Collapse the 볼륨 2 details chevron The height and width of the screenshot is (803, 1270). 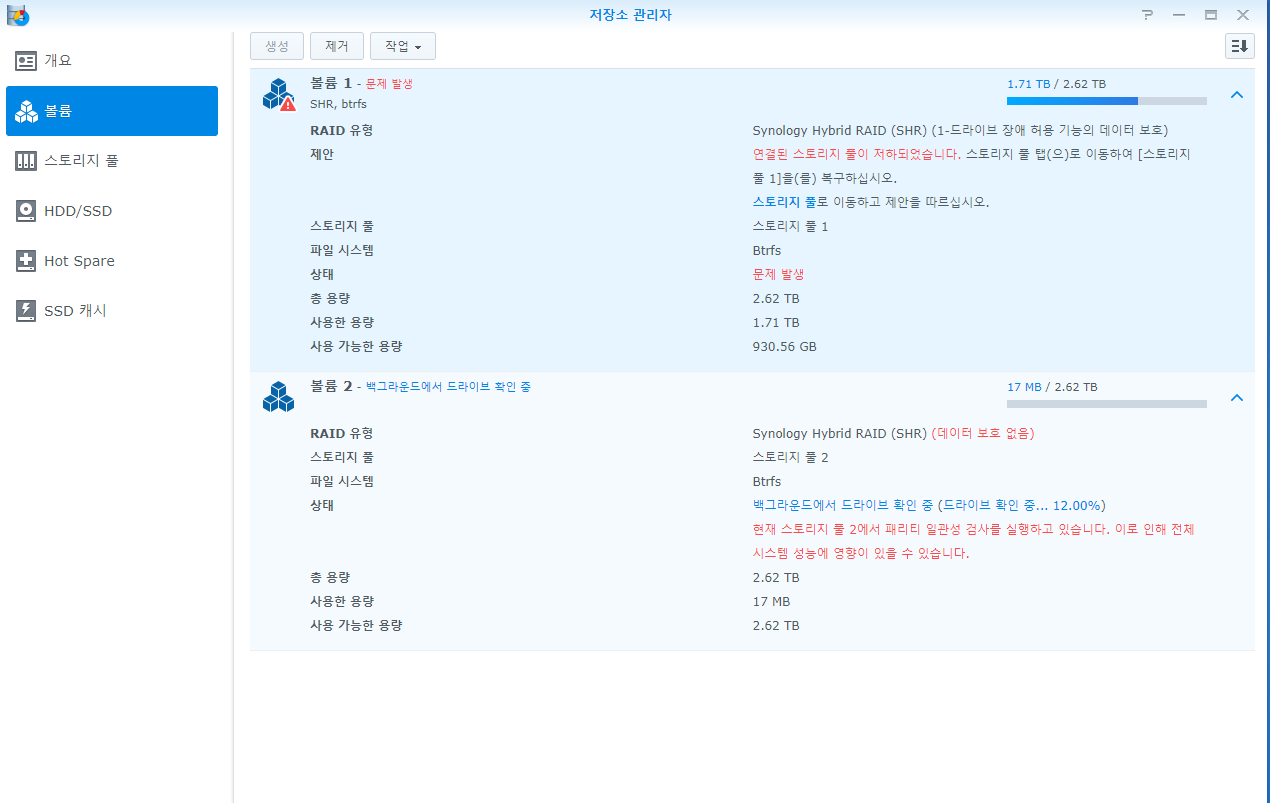click(1237, 398)
